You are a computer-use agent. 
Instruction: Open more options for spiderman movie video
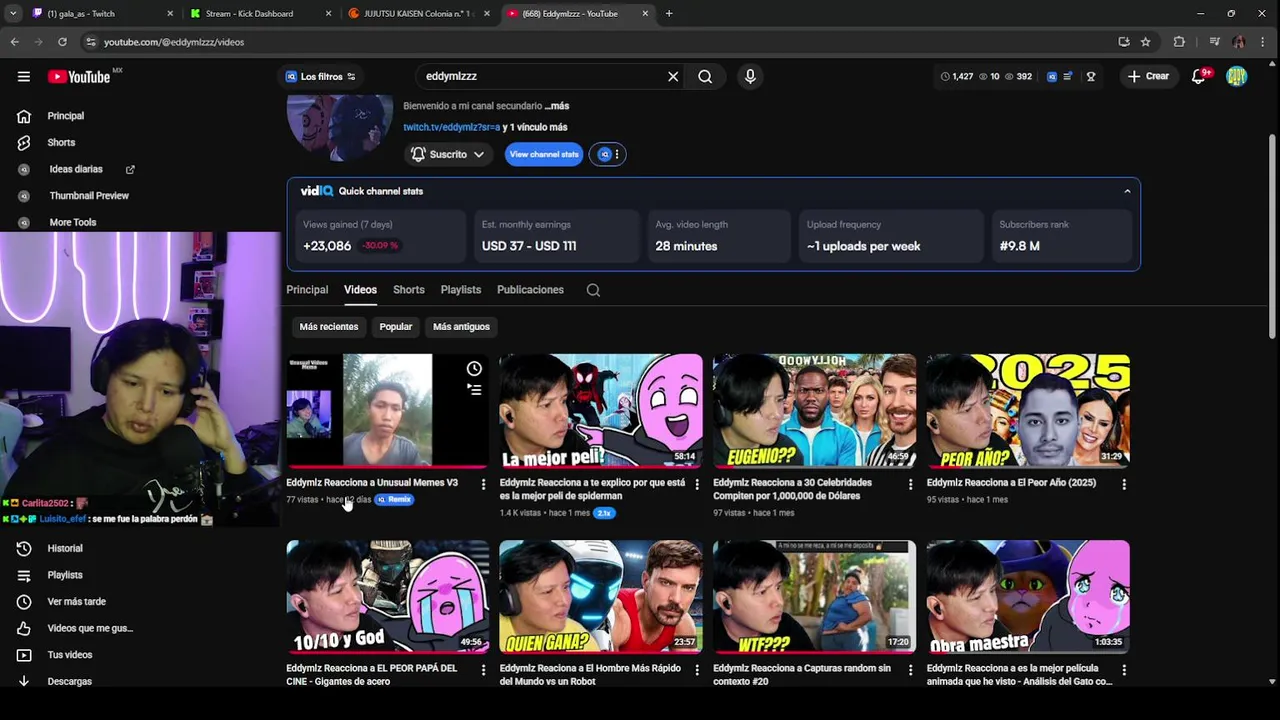tap(697, 484)
